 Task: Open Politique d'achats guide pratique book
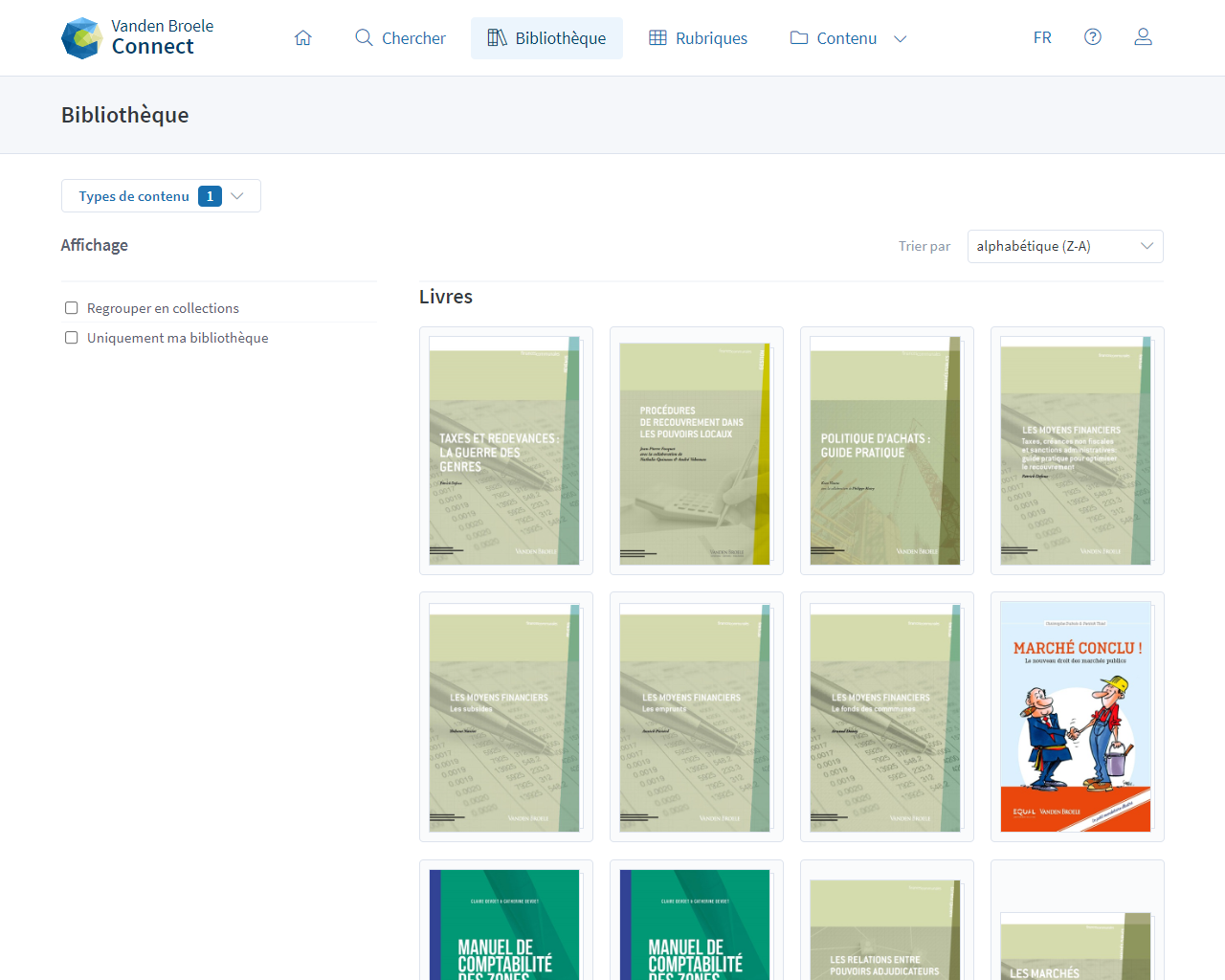tap(885, 451)
